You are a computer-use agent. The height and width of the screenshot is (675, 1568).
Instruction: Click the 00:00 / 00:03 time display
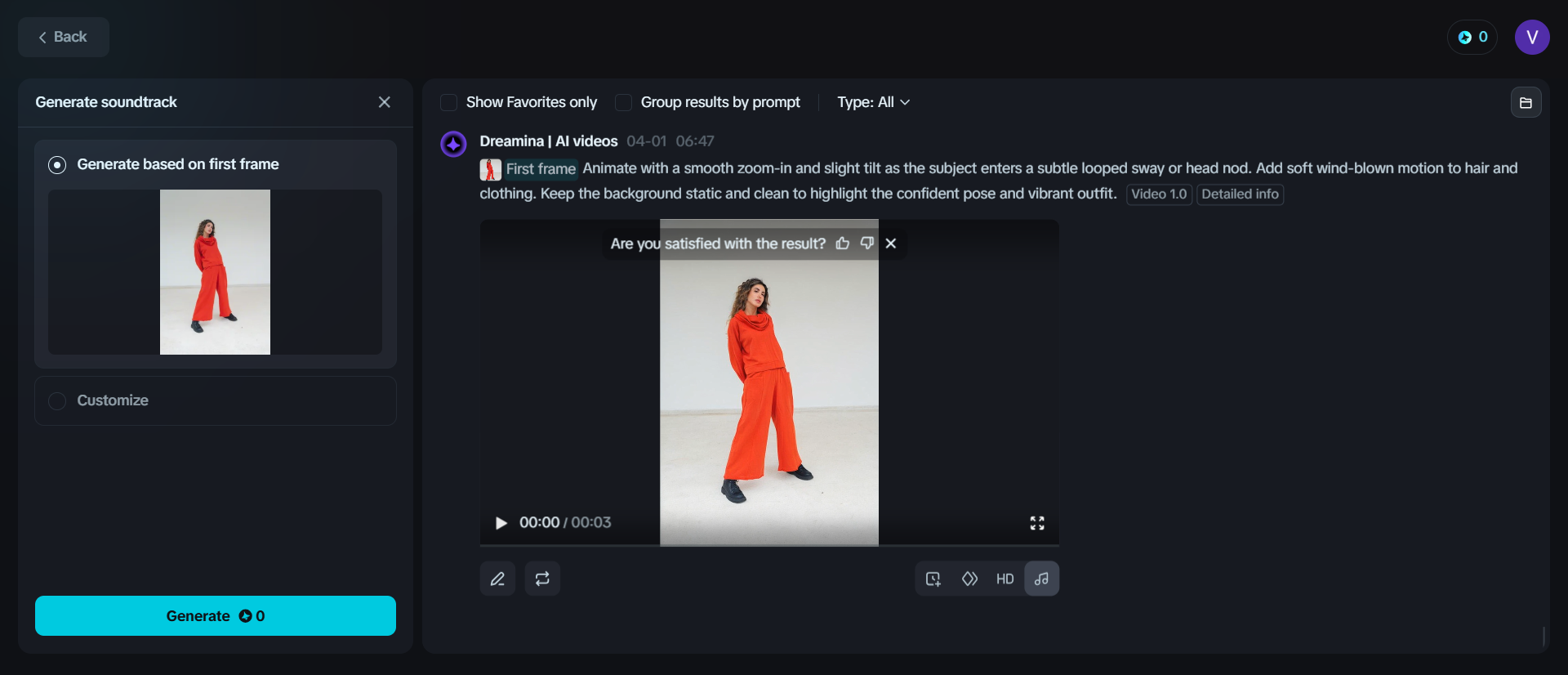pyautogui.click(x=565, y=523)
